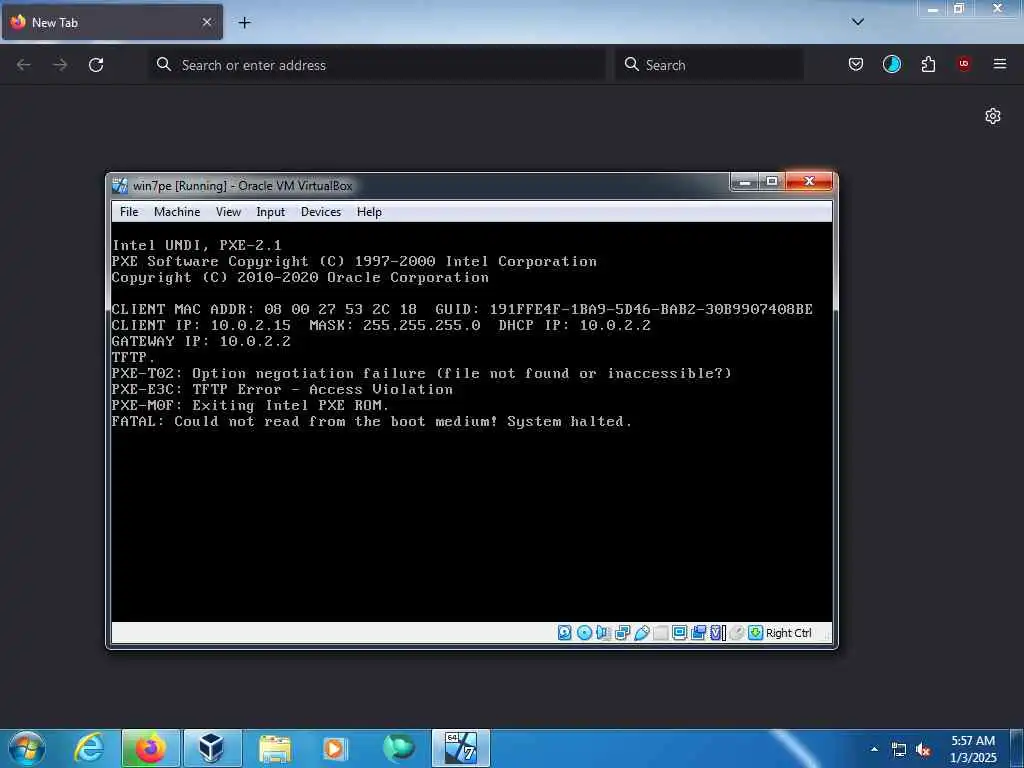Close the New Tab in Firefox
1024x768 pixels.
(206, 22)
